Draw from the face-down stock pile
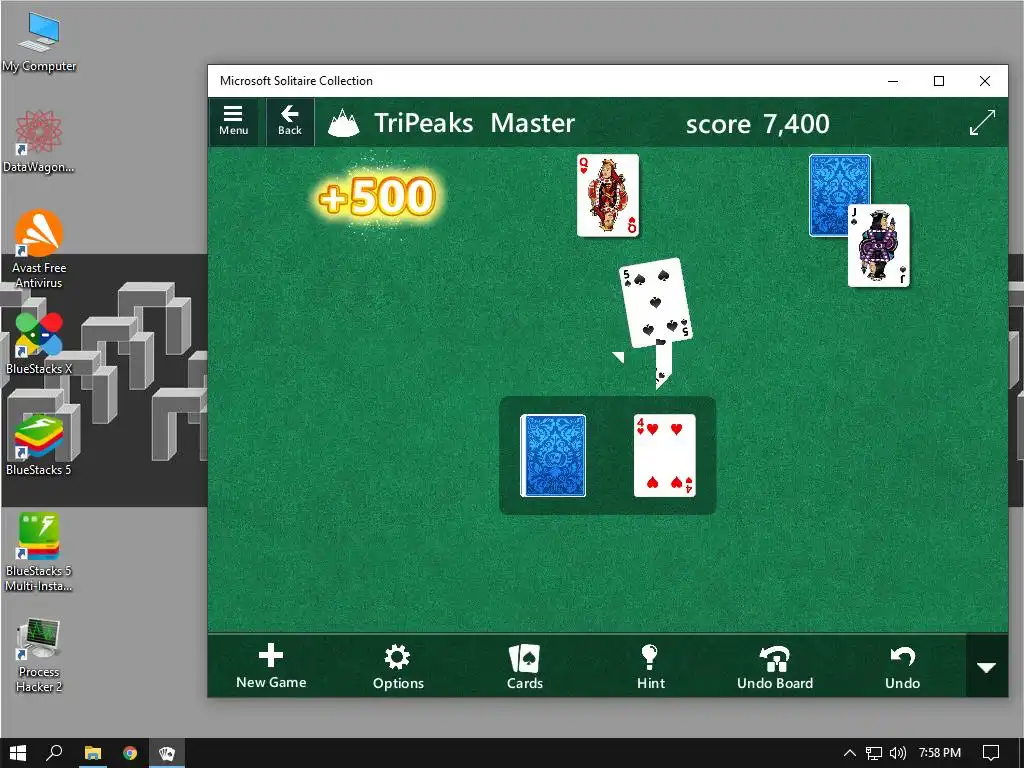 [x=553, y=456]
